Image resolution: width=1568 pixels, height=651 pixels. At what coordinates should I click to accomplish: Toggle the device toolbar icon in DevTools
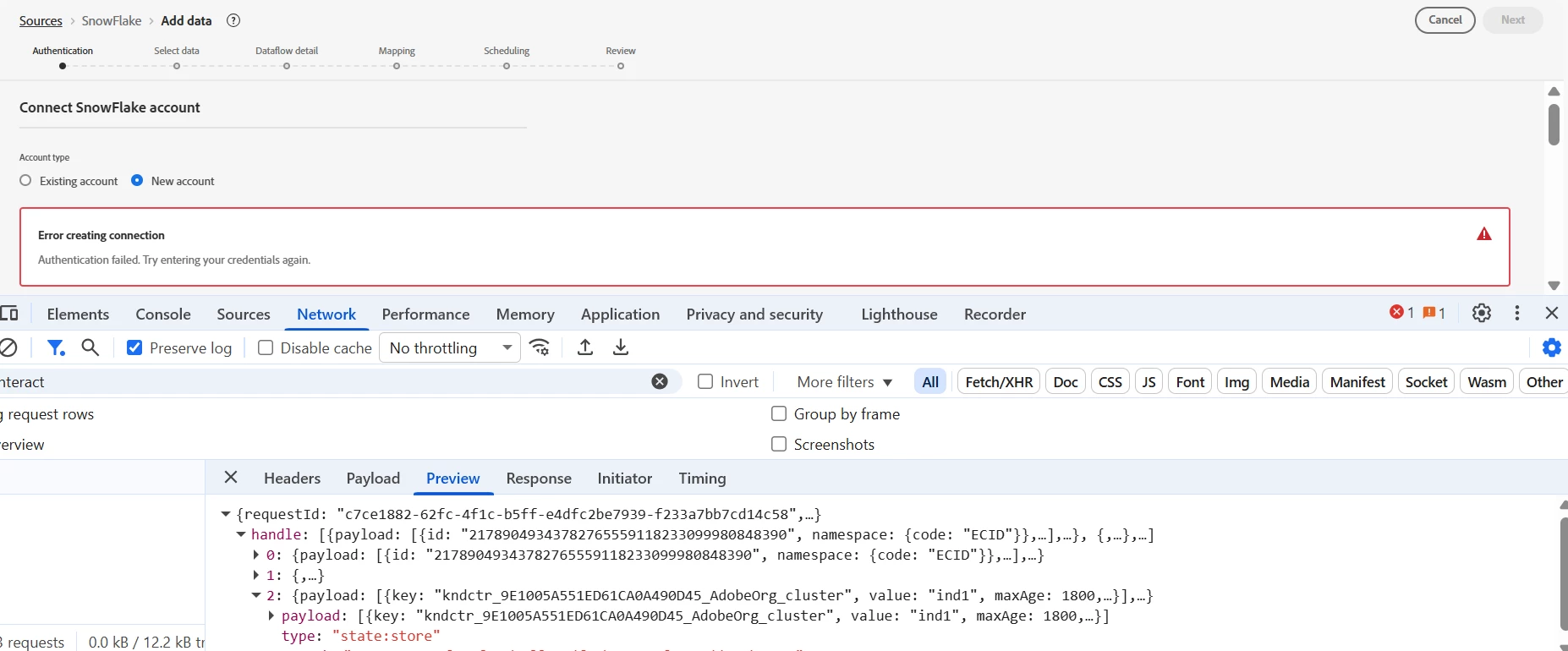point(9,314)
